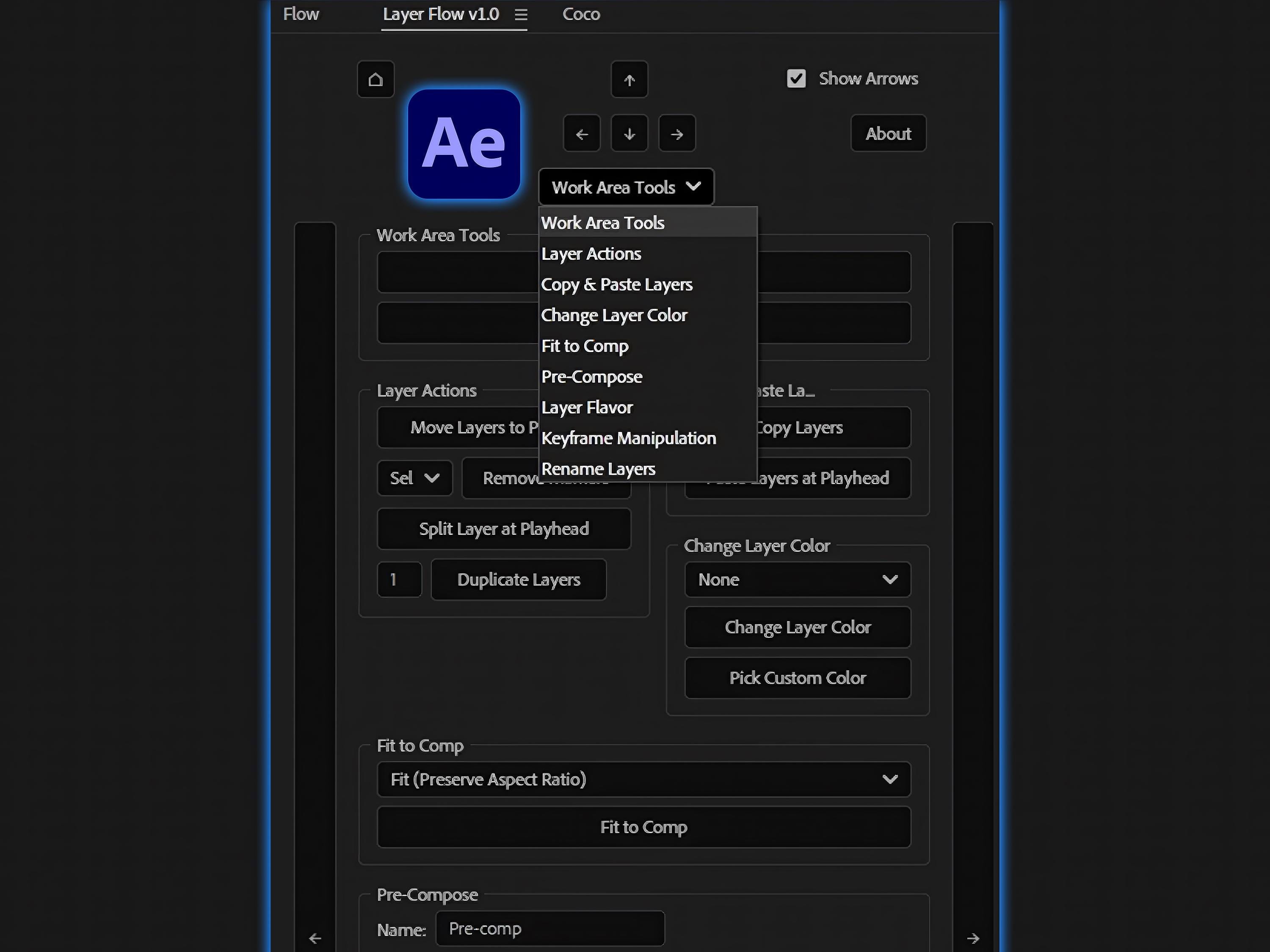Select Change Layer Color in the dropdown list
Viewport: 1270px width, 952px height.
(x=648, y=315)
